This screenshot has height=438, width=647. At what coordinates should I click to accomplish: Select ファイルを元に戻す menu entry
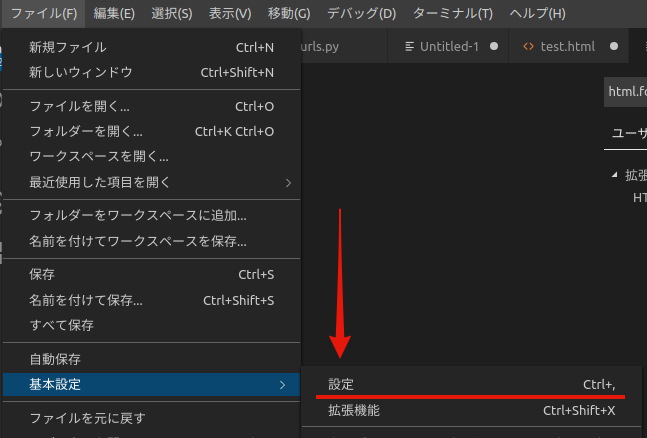click(x=151, y=418)
